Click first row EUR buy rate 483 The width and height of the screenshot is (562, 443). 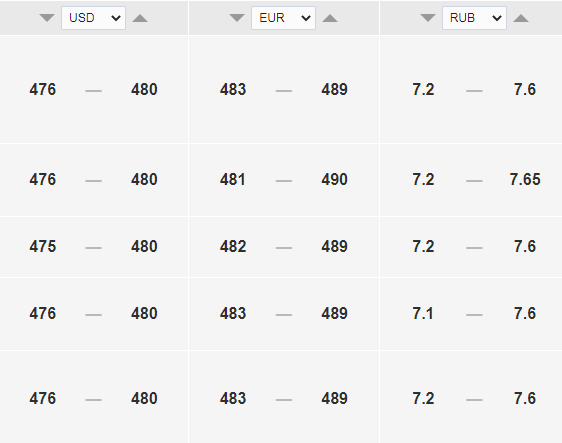pyautogui.click(x=233, y=90)
